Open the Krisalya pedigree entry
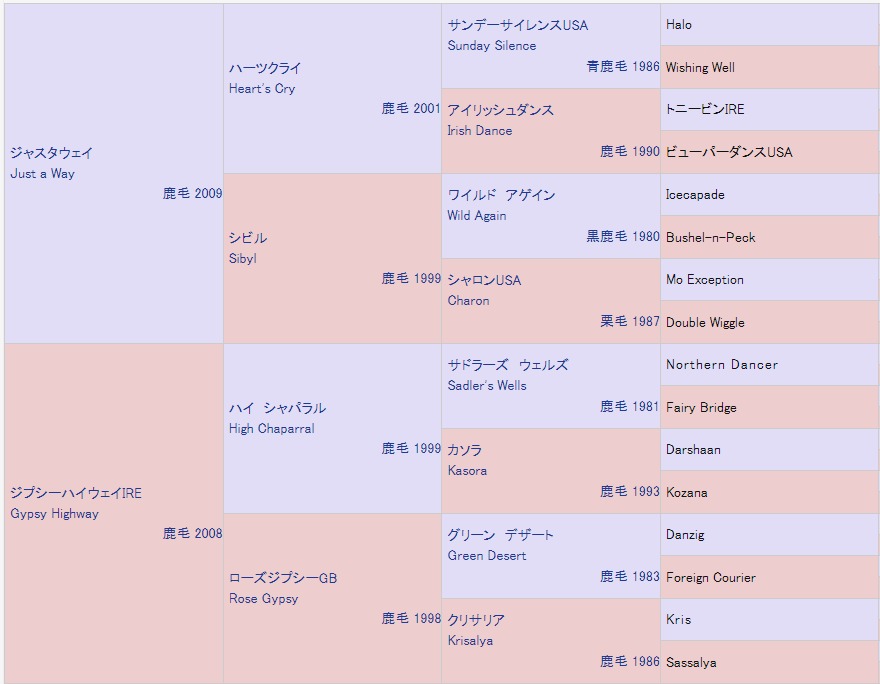The image size is (880, 684). point(476,620)
